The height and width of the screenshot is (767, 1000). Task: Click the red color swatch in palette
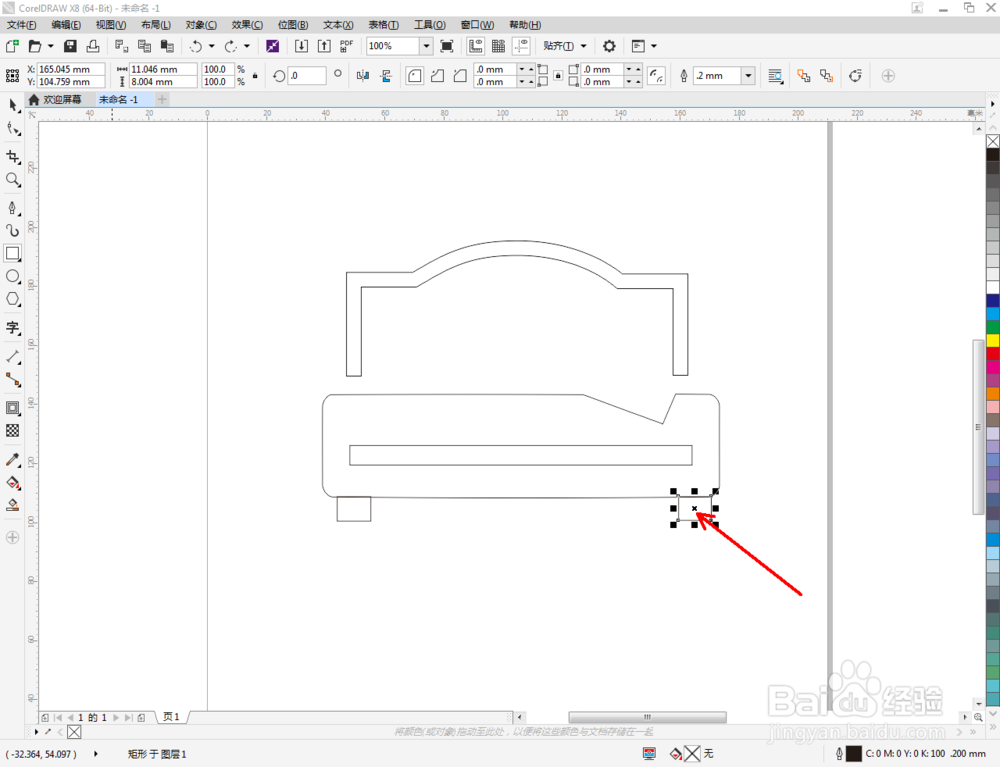point(993,353)
